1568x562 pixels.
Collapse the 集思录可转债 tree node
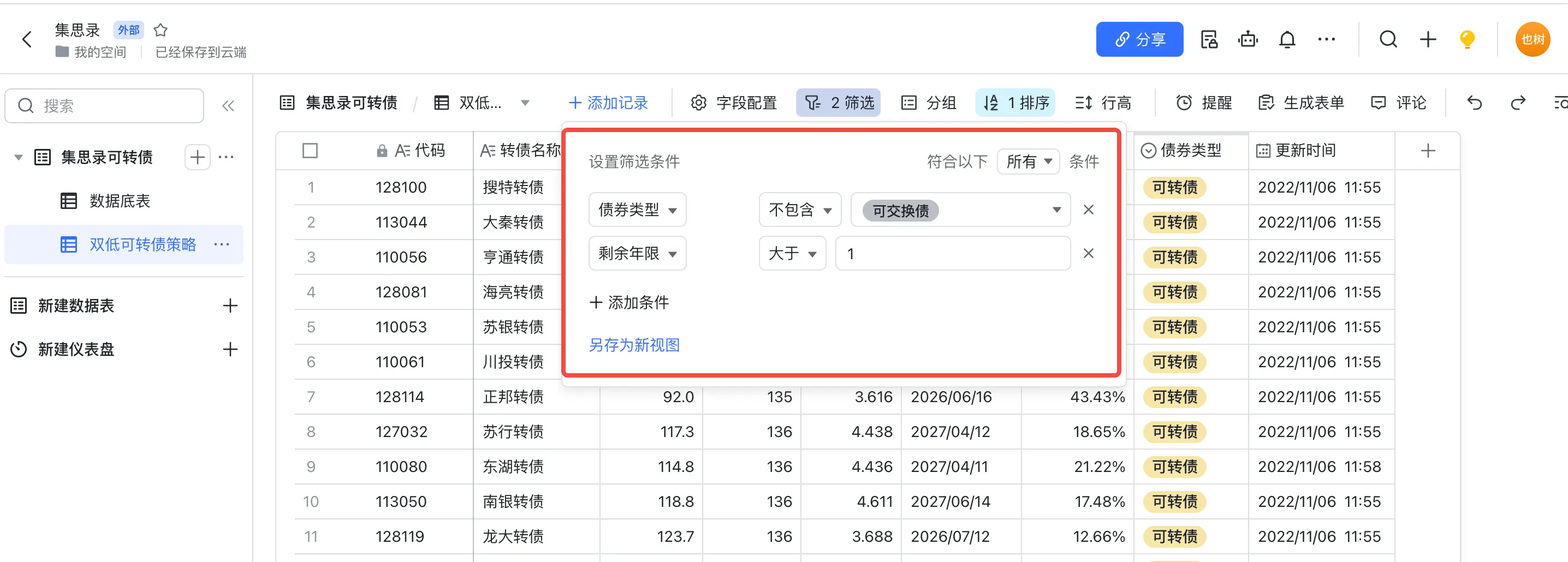(18, 158)
